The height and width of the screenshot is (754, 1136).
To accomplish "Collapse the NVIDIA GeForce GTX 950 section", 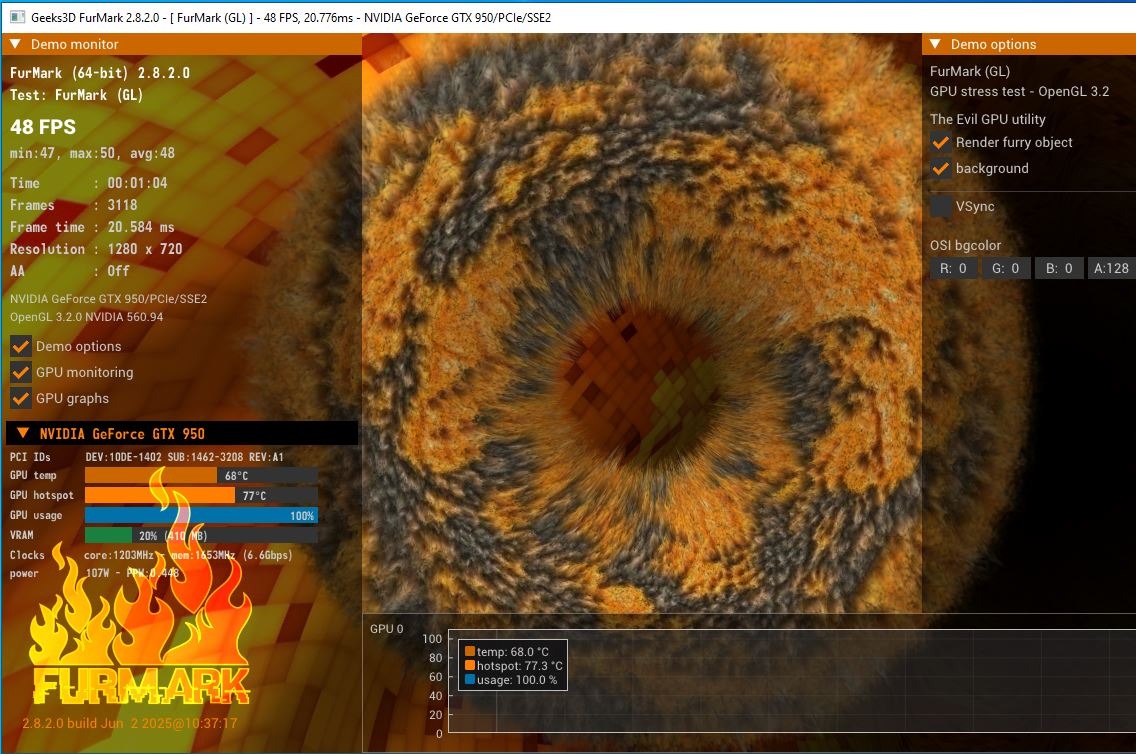I will [x=23, y=433].
